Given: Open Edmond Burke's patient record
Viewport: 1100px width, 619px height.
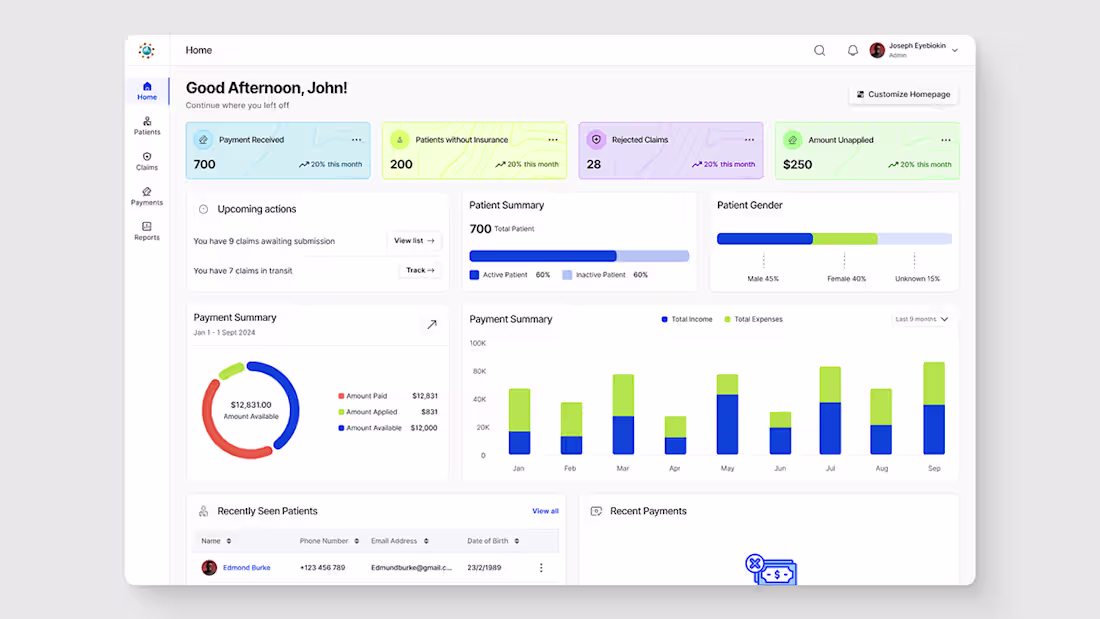Looking at the screenshot, I should (x=246, y=567).
